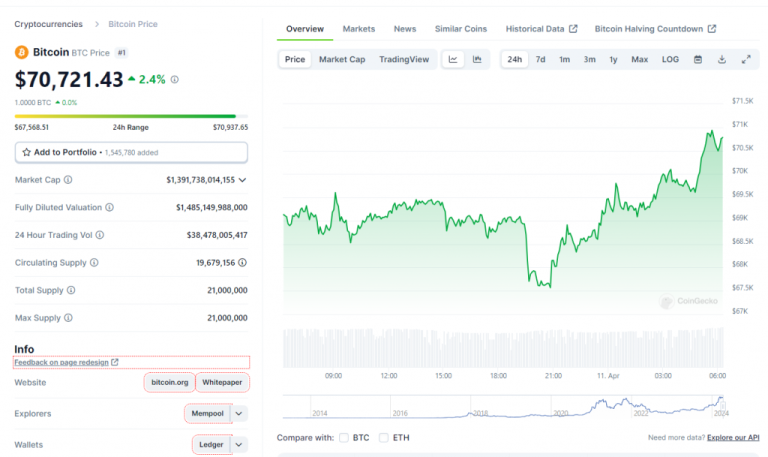Select the line chart view icon

click(x=453, y=59)
